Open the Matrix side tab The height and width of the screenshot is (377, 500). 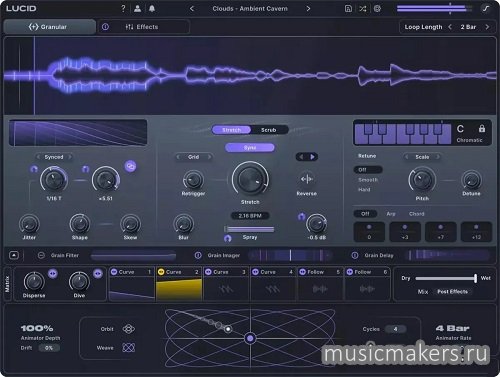7,284
